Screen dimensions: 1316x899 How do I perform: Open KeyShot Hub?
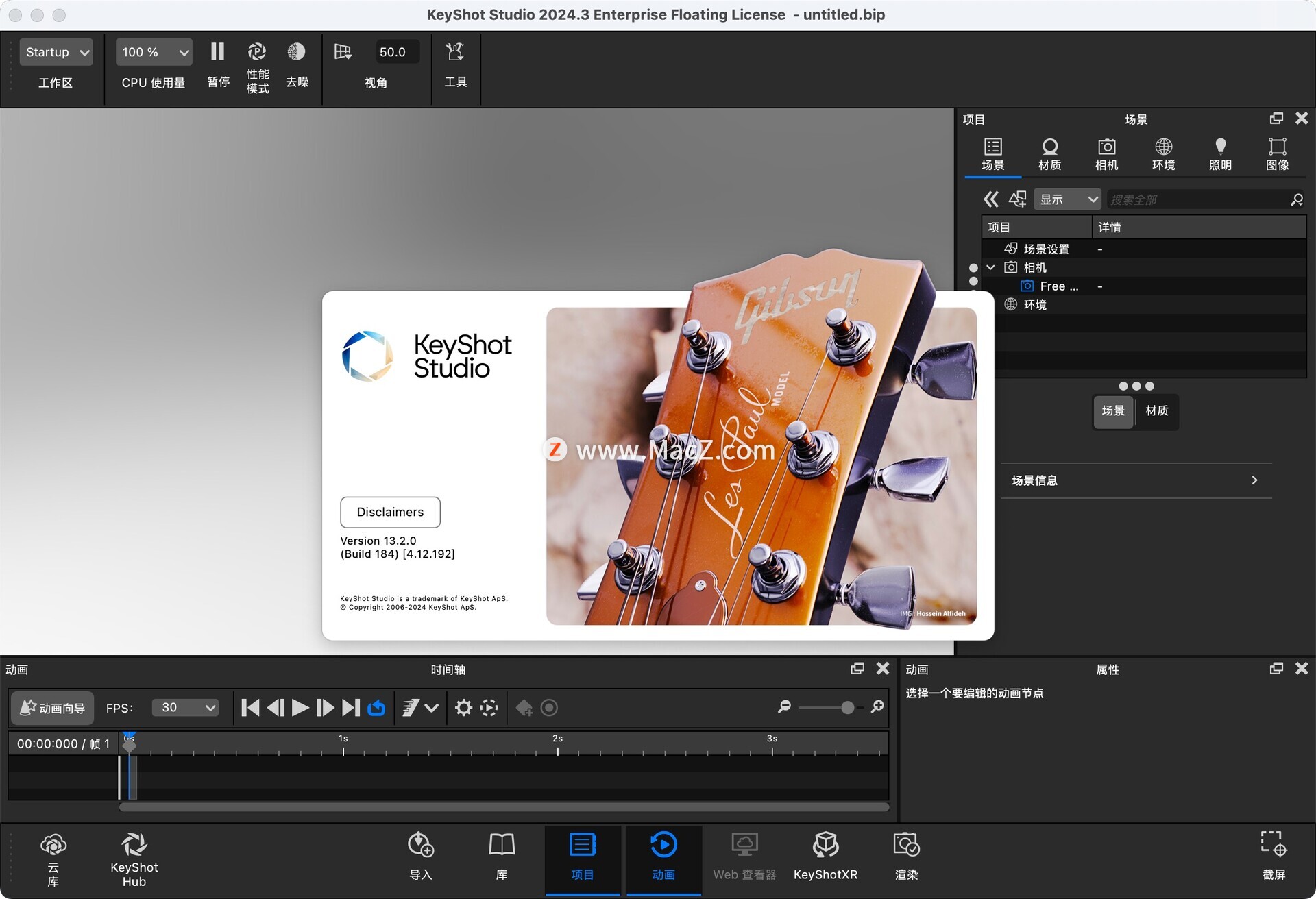134,861
